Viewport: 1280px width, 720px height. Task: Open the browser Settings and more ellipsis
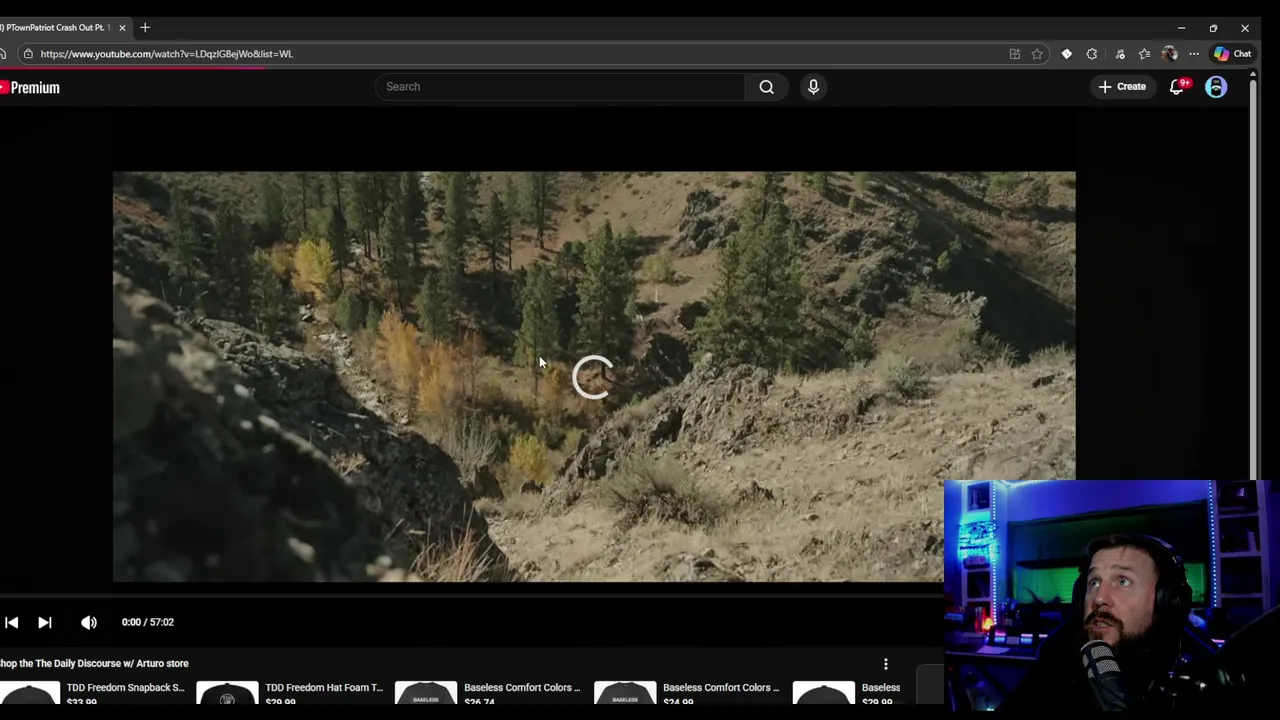coord(1194,54)
